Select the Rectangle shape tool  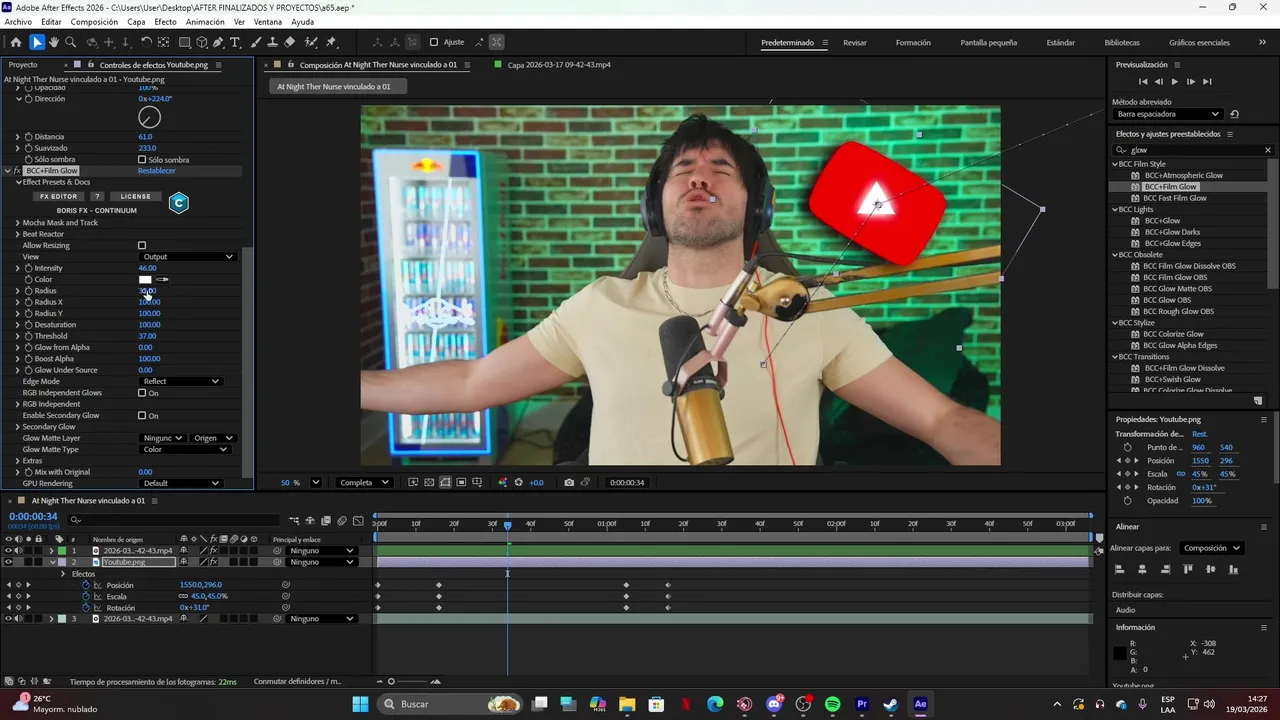[x=185, y=42]
